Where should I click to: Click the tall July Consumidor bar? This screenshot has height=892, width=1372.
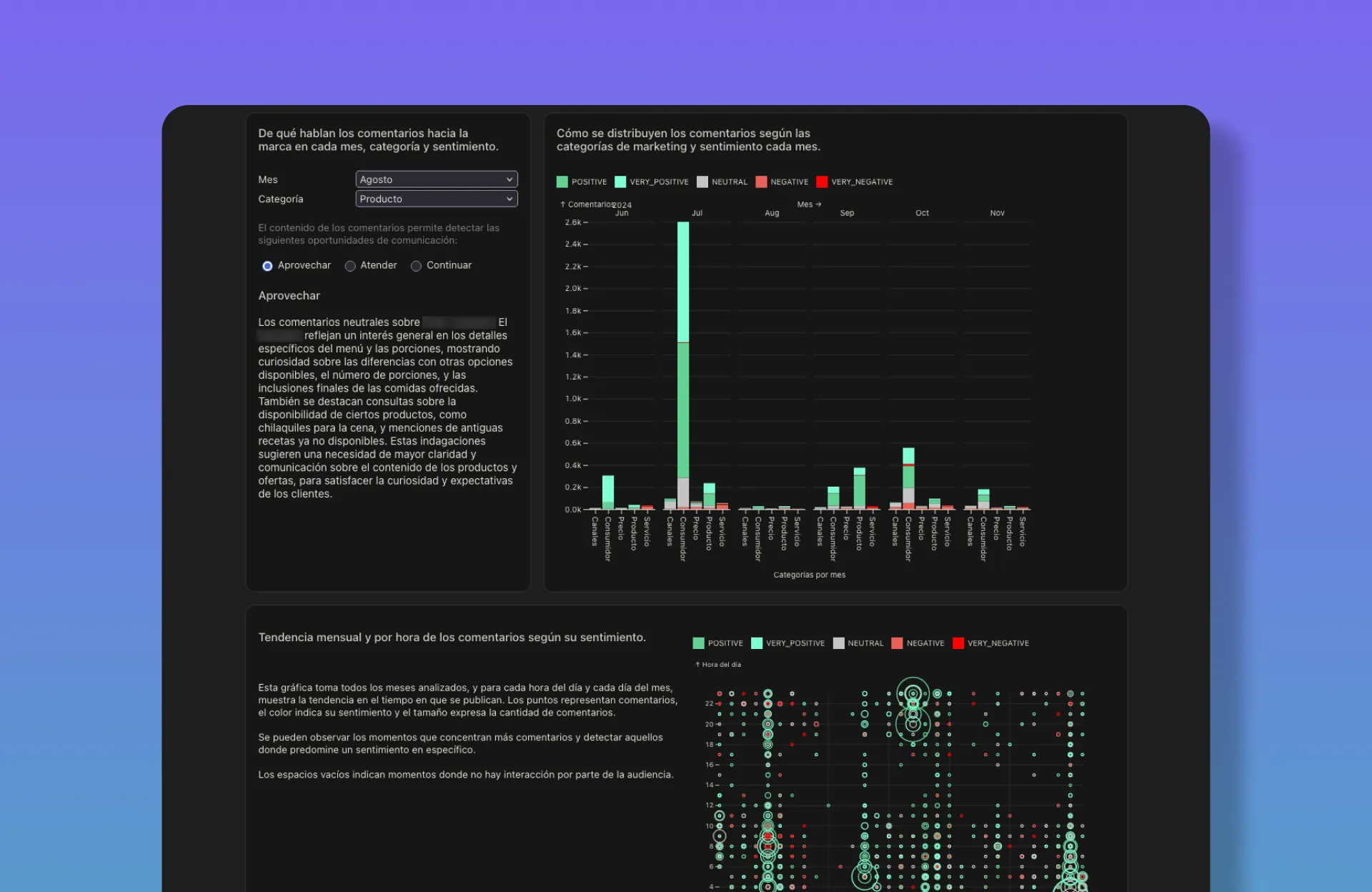click(683, 365)
